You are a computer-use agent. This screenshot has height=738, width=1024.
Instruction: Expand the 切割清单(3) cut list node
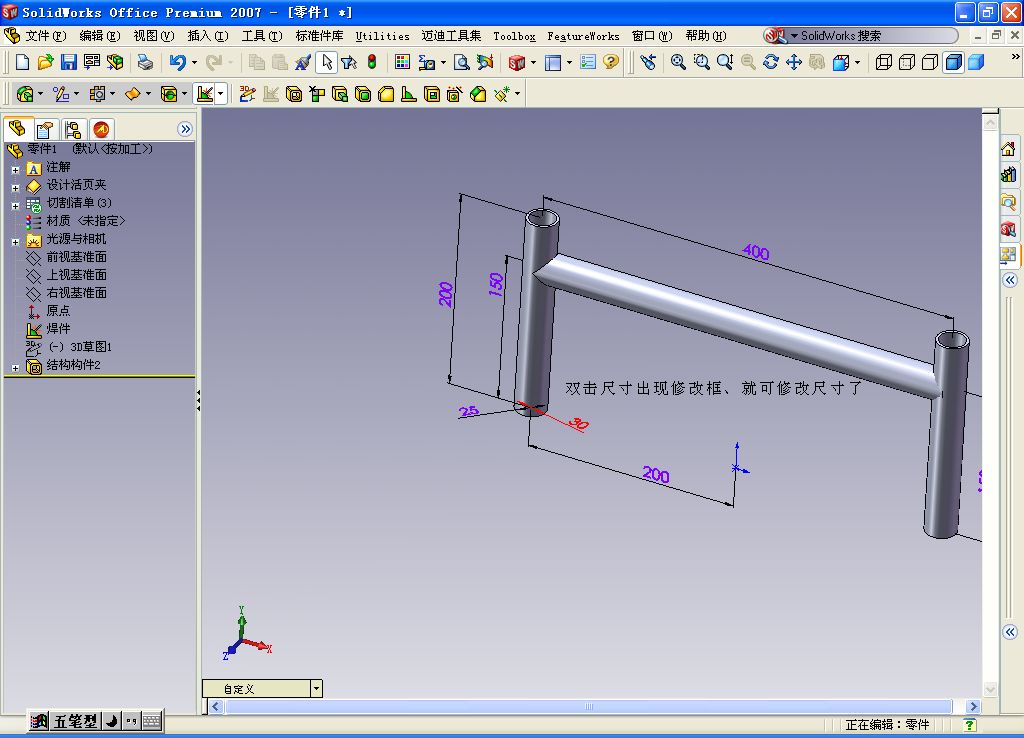pyautogui.click(x=15, y=206)
